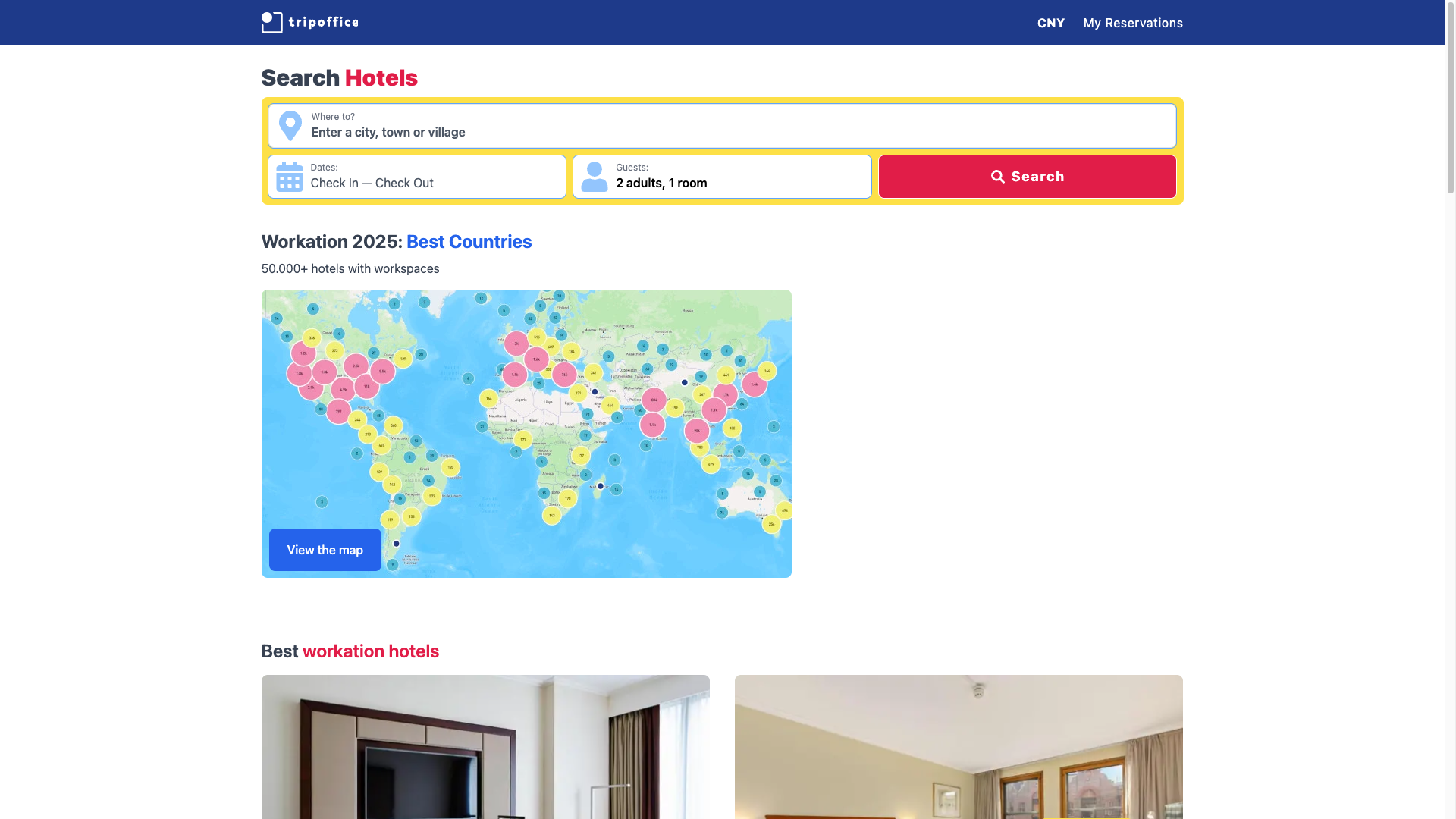Focus the 'Where to?' destination input
Screen dimensions: 1456x819
click(x=722, y=126)
